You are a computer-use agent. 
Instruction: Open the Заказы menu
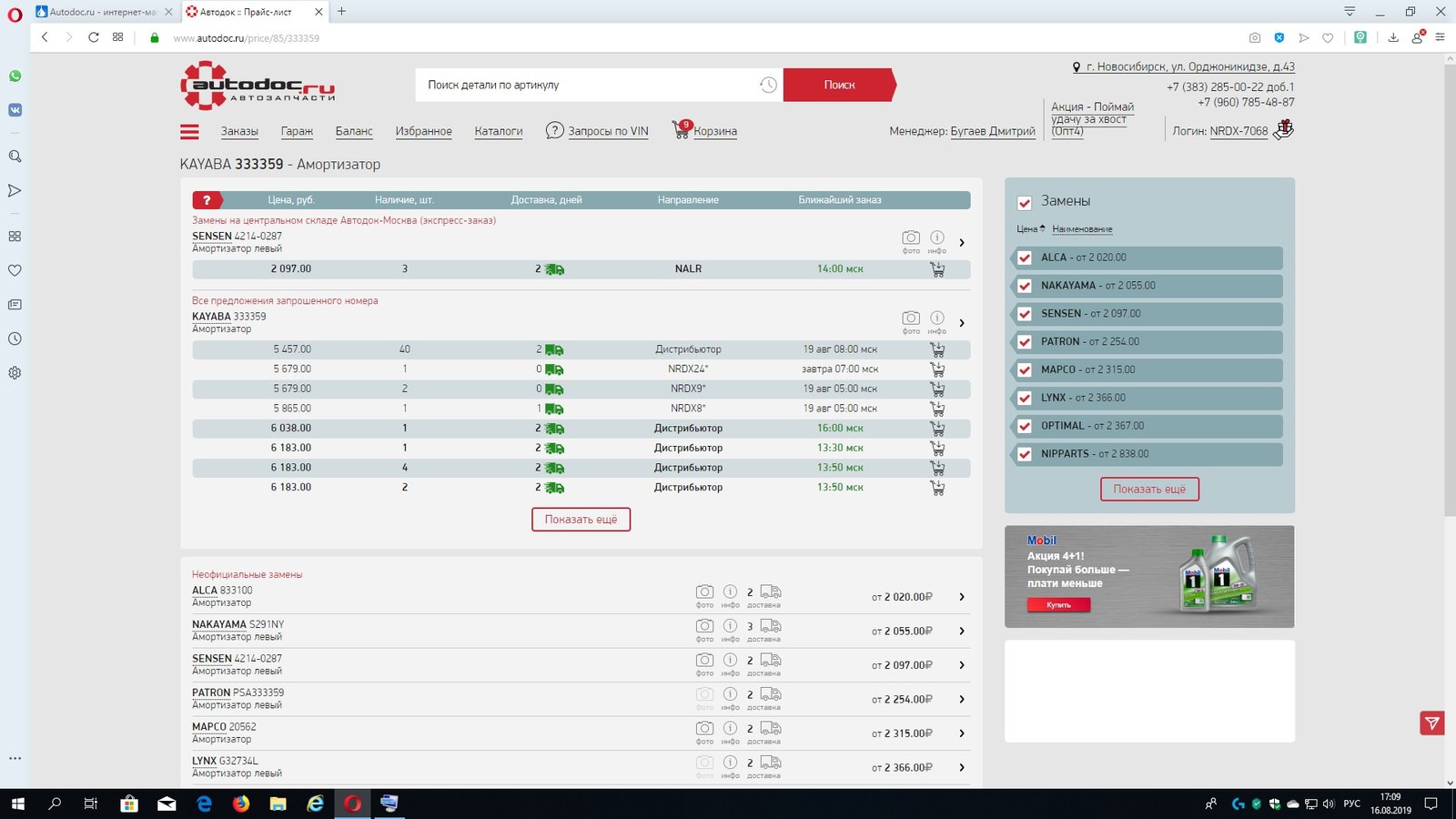(239, 131)
